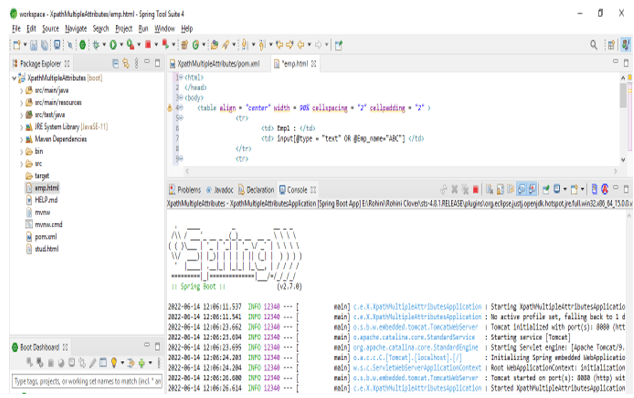Open the Project menu

pos(124,29)
